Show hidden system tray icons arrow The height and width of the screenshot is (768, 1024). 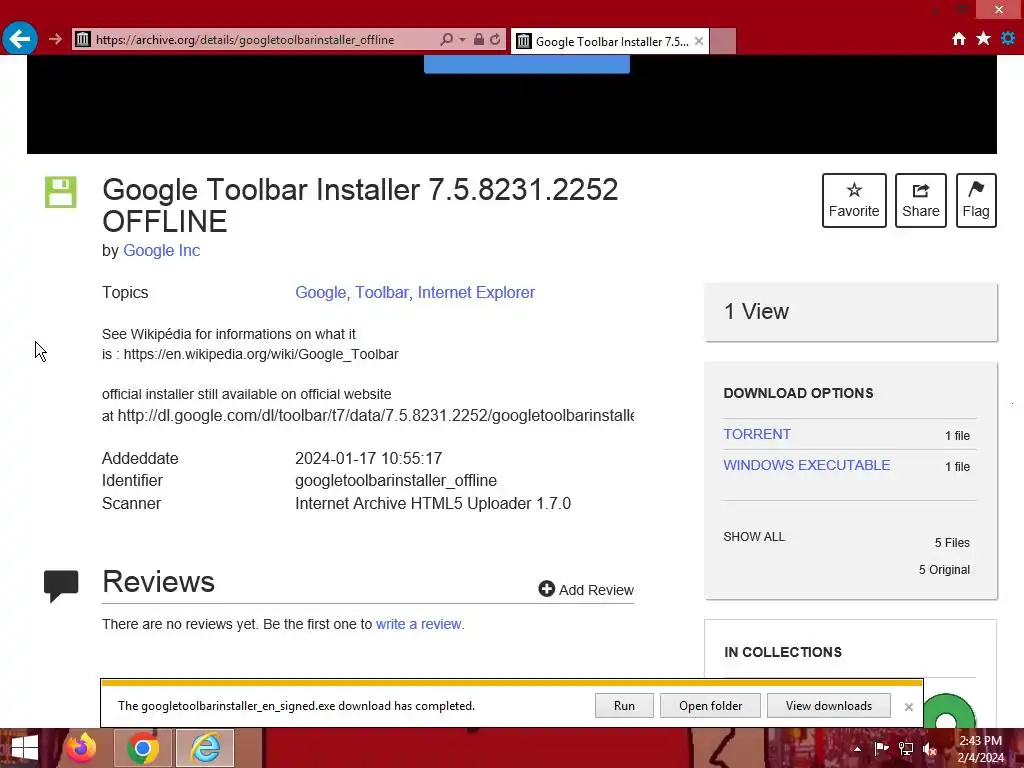pos(857,748)
